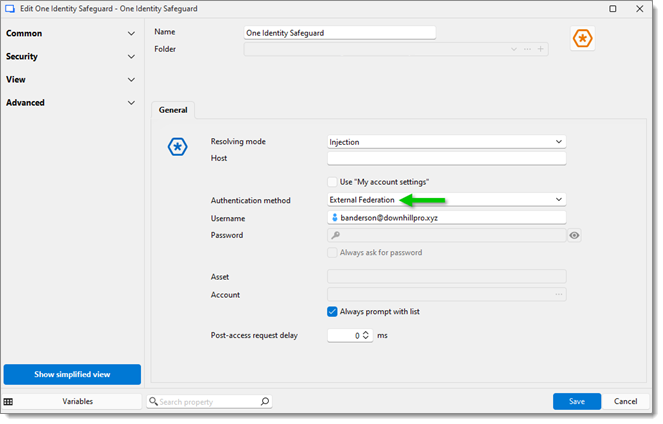Maximize the edit window
Viewport: 663px width, 424px height.
coord(613,9)
